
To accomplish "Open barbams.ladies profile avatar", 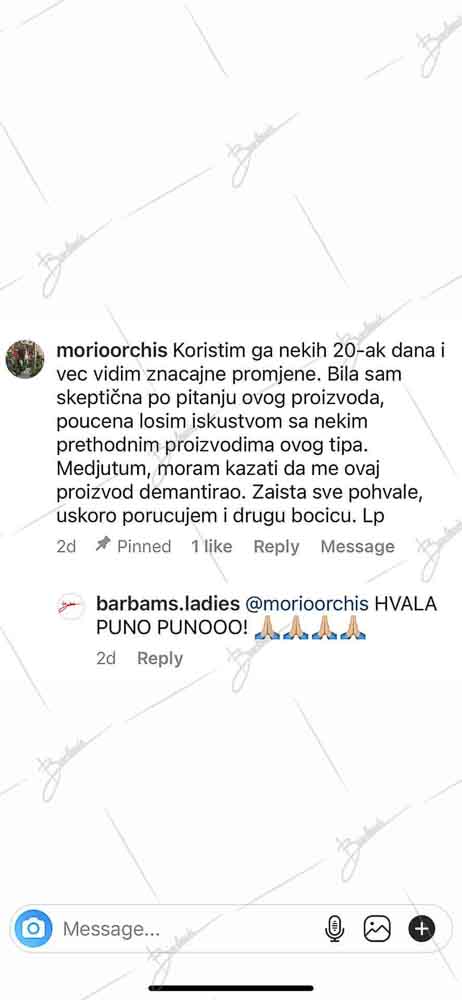I will click(71, 606).
